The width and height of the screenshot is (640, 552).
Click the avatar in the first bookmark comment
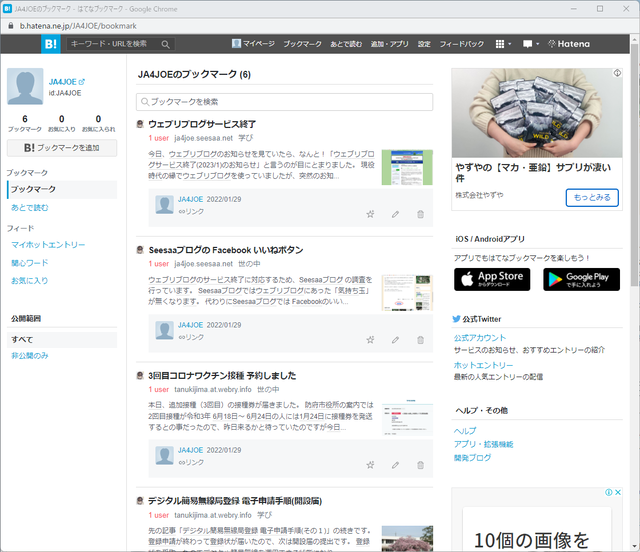(x=164, y=205)
